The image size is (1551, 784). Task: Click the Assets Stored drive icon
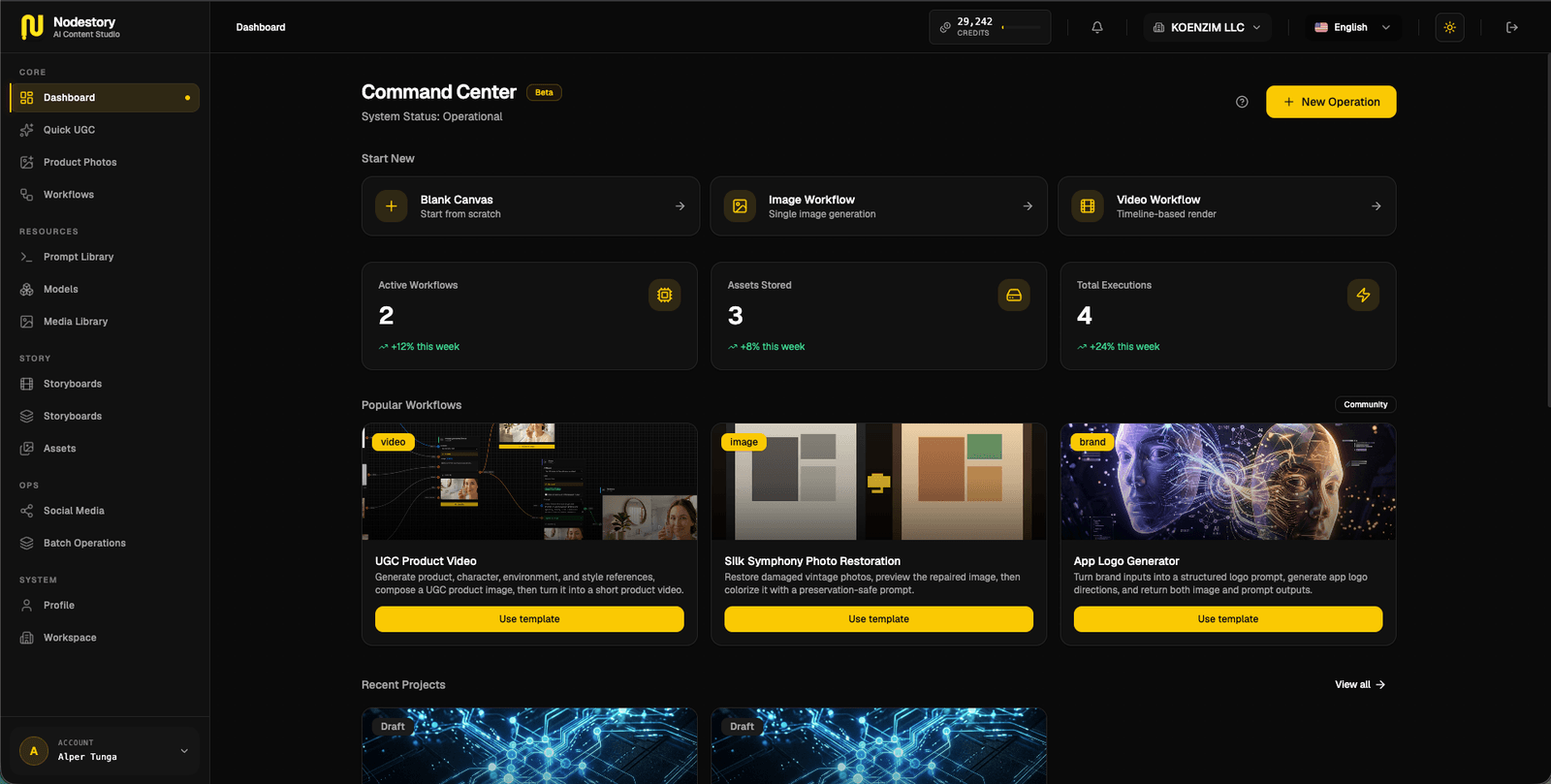click(x=1014, y=295)
